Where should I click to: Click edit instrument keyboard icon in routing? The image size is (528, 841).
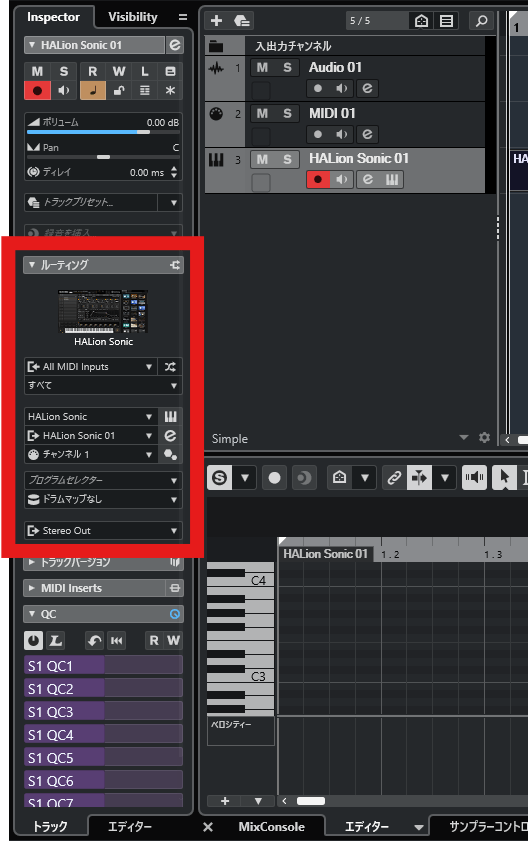pyautogui.click(x=170, y=416)
